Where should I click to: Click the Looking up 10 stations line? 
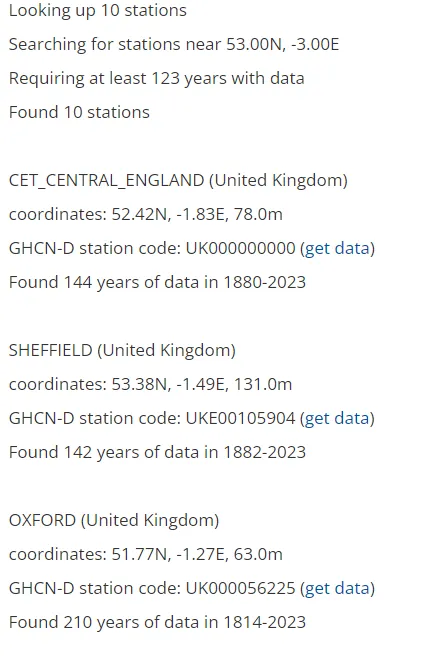[98, 10]
